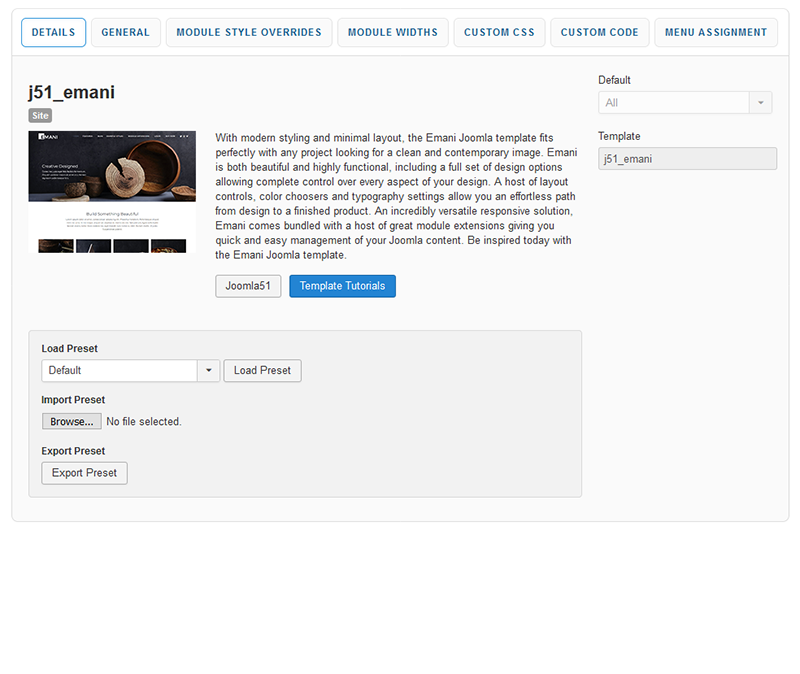
Task: Switch to the Details tab
Action: [x=53, y=32]
